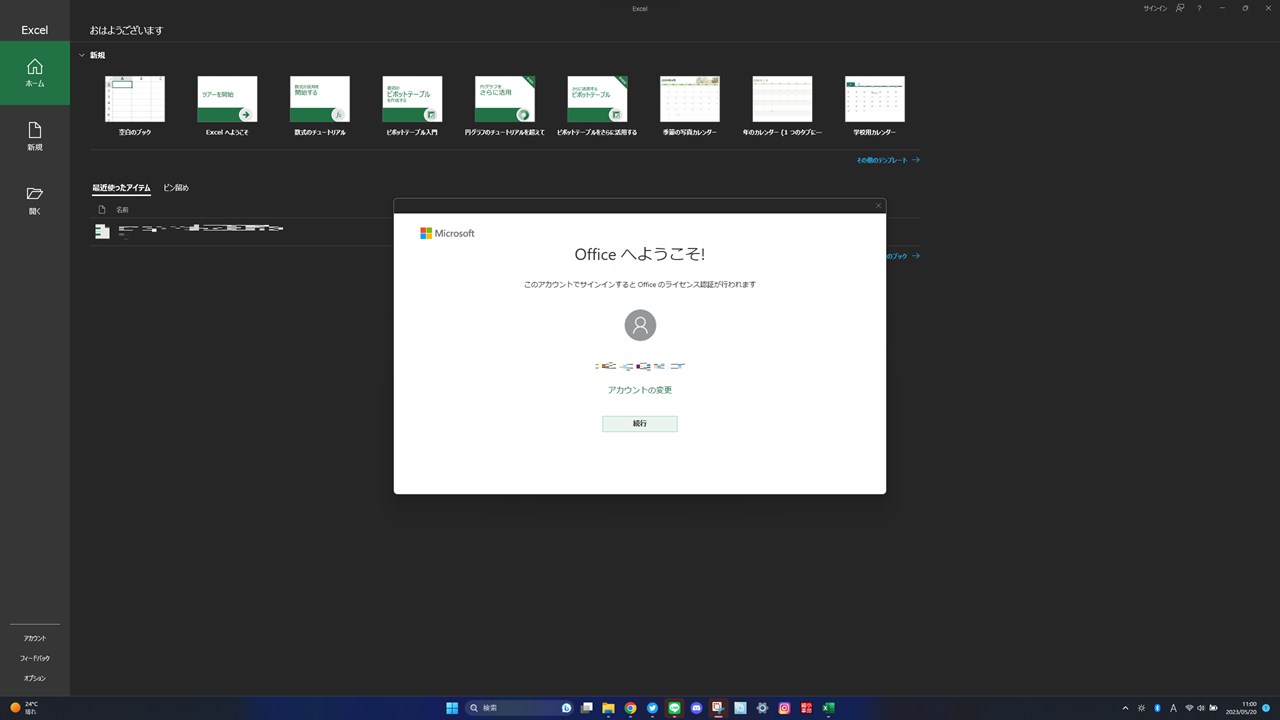1280x720 pixels.
Task: Select the 空白のブック template
Action: [x=135, y=106]
